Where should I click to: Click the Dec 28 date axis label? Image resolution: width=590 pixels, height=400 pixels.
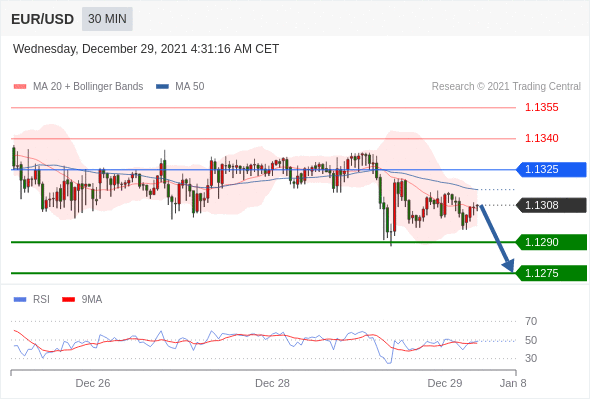pos(272,383)
